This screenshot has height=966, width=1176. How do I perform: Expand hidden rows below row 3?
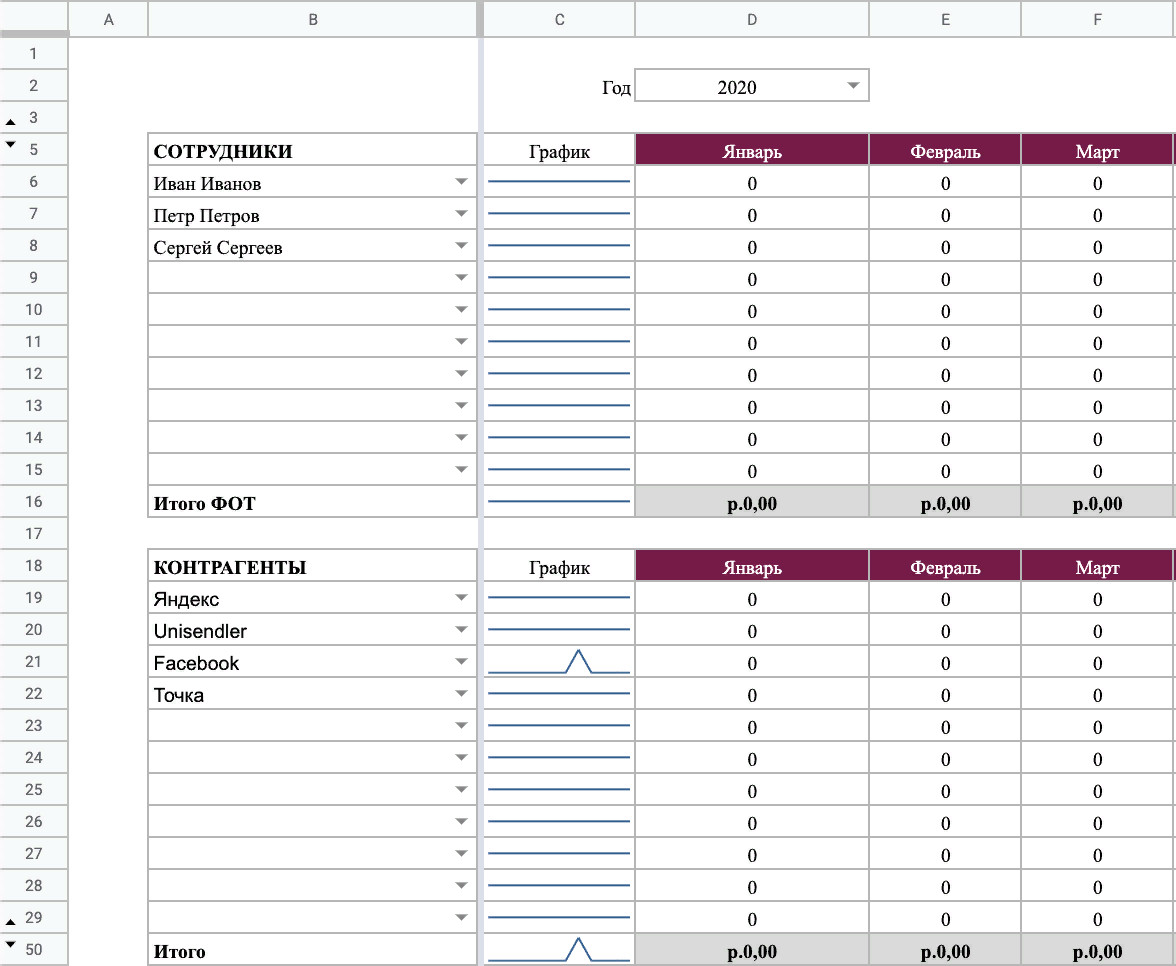(x=10, y=122)
